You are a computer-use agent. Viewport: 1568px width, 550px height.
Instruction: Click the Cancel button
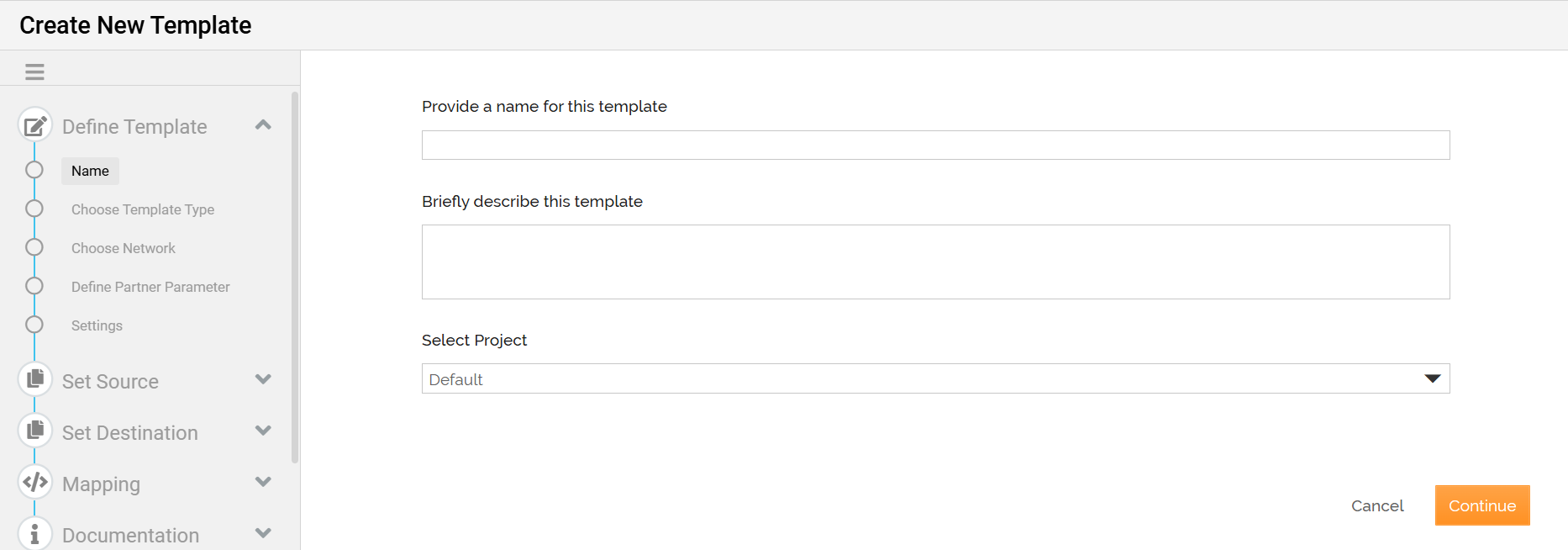[x=1377, y=505]
